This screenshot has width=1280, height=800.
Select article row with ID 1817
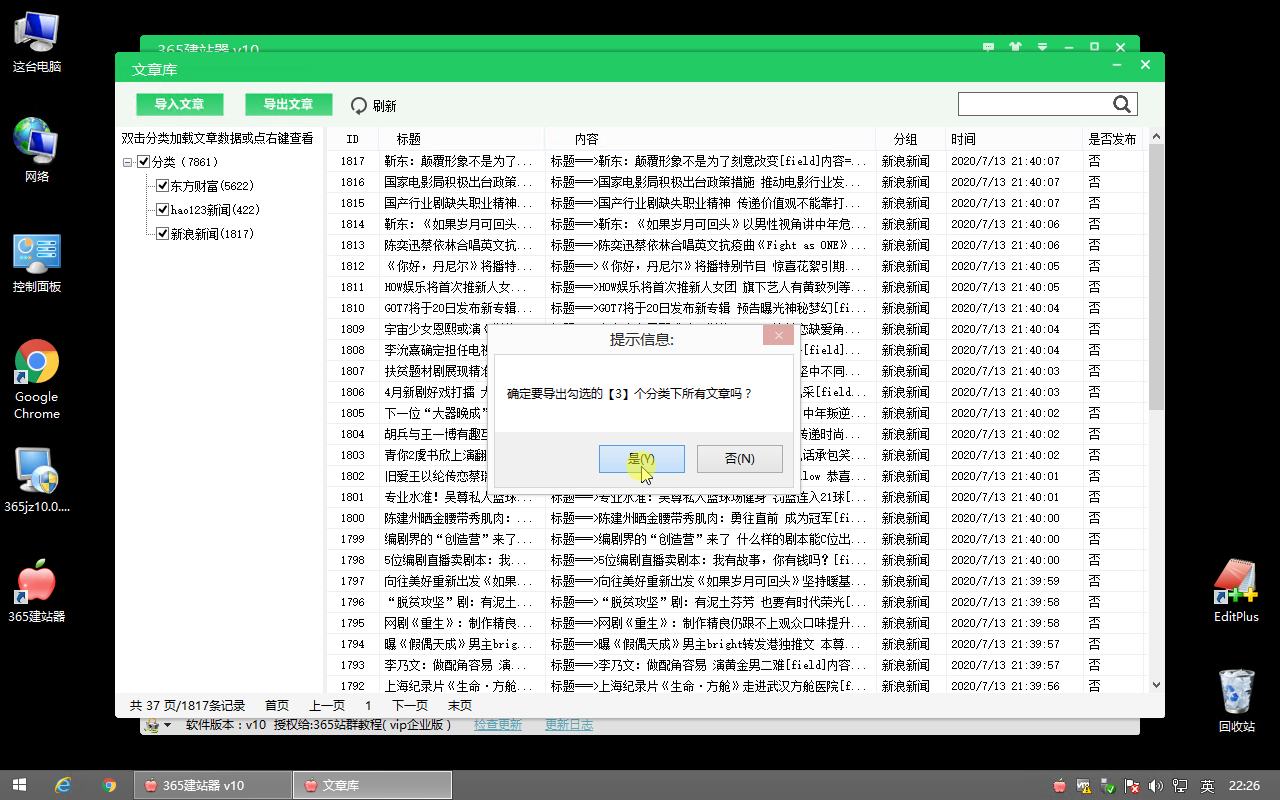click(738, 161)
